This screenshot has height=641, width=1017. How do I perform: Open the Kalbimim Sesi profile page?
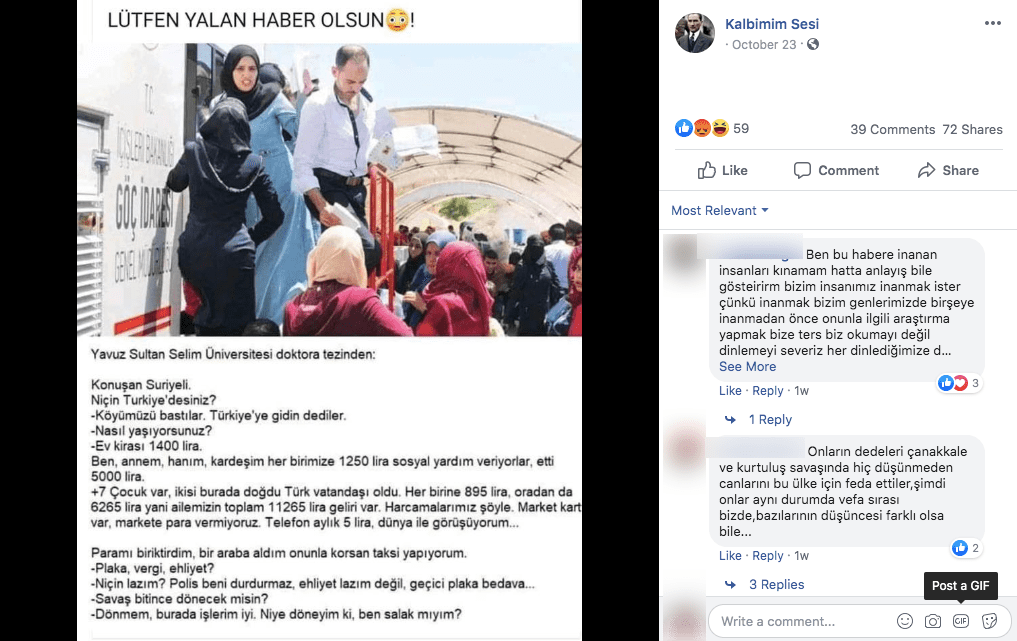coord(772,24)
